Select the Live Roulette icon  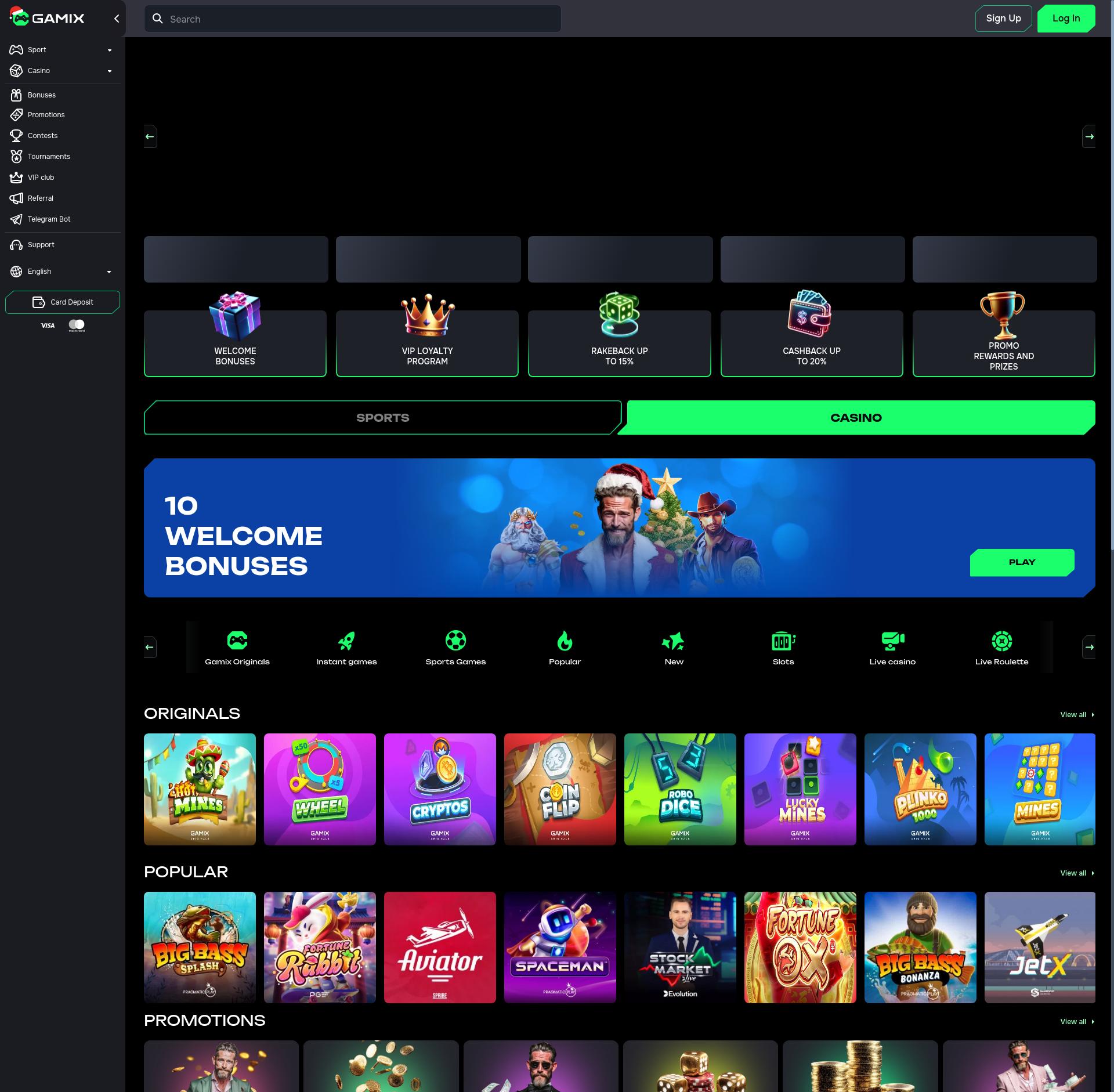1001,641
